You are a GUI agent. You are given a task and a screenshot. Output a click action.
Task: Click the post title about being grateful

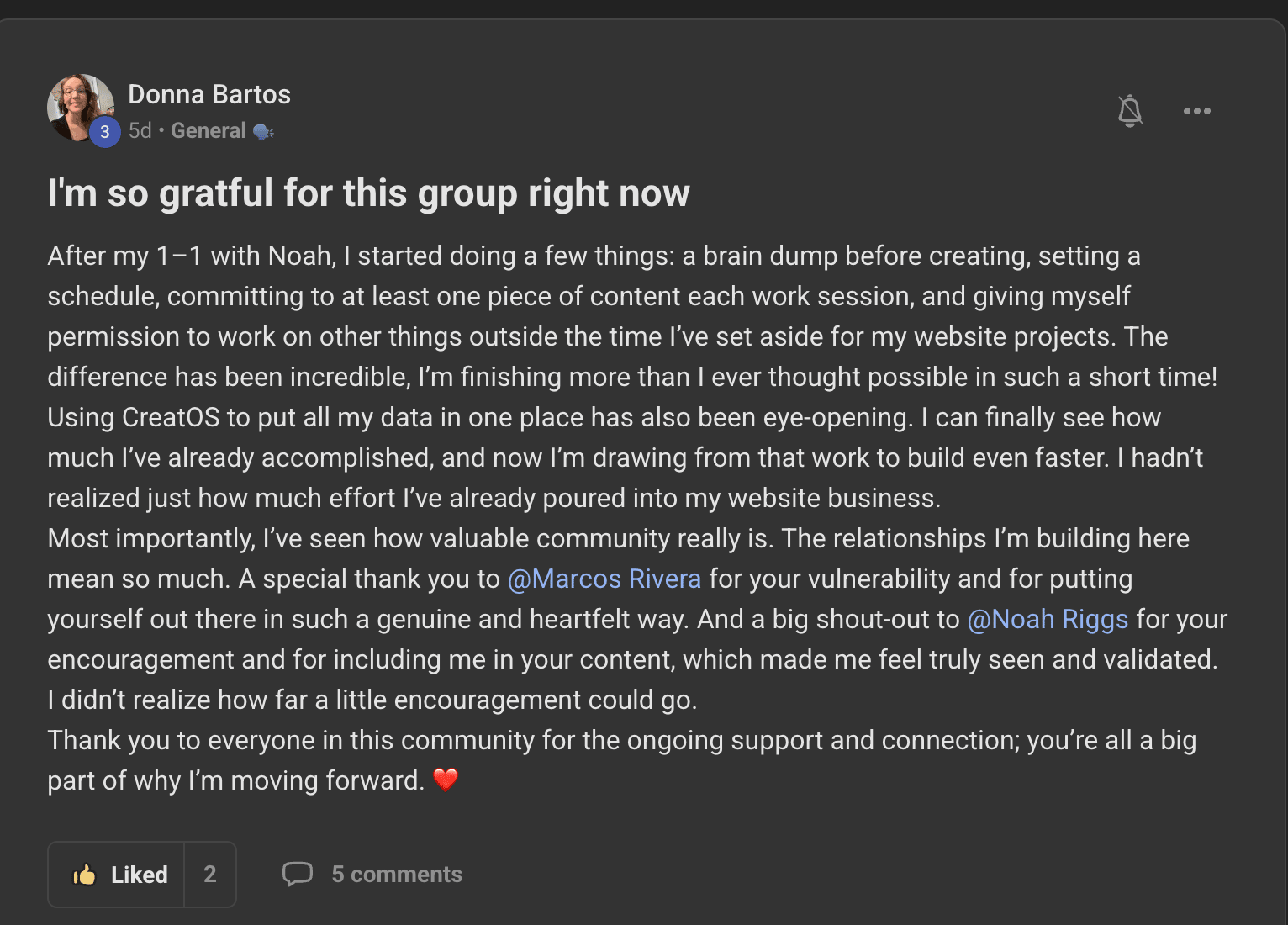368,193
